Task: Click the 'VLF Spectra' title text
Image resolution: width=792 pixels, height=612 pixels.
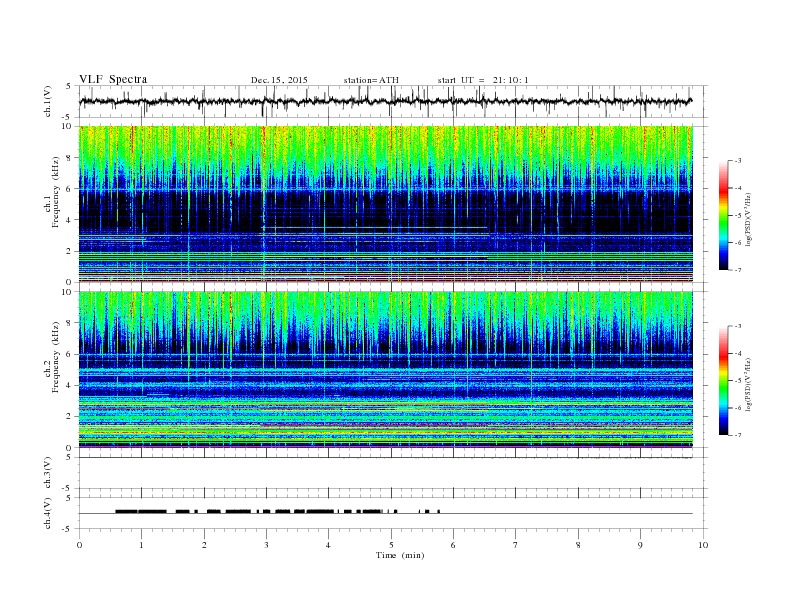Action: tap(113, 79)
